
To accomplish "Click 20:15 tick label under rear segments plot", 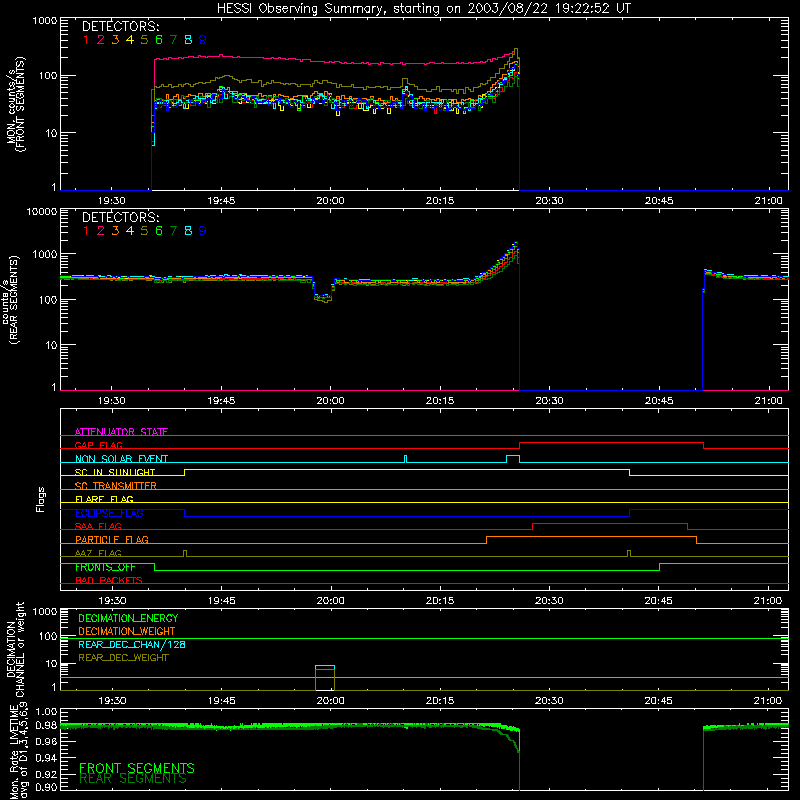I will (440, 401).
